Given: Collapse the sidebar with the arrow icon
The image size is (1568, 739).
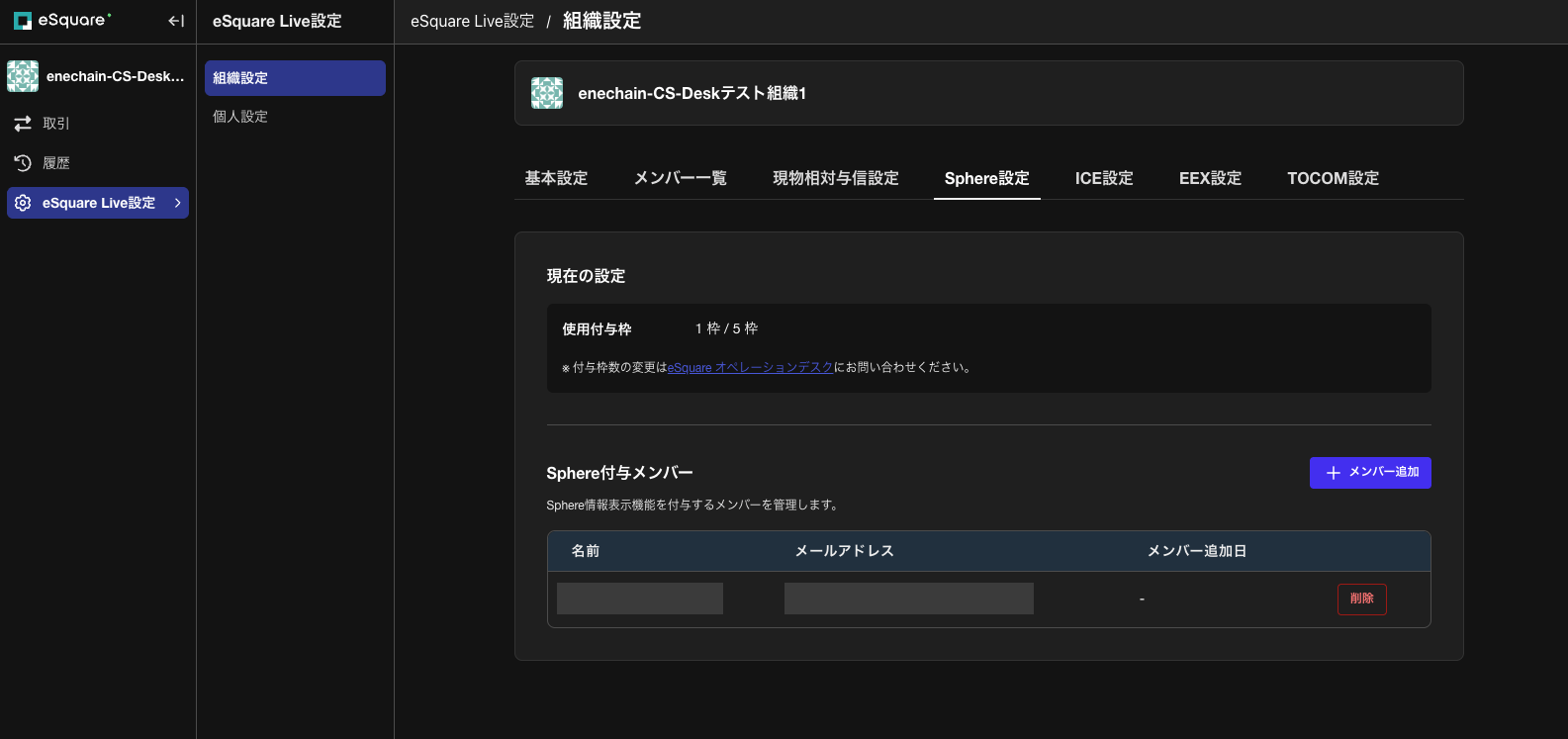Looking at the screenshot, I should coord(176,21).
